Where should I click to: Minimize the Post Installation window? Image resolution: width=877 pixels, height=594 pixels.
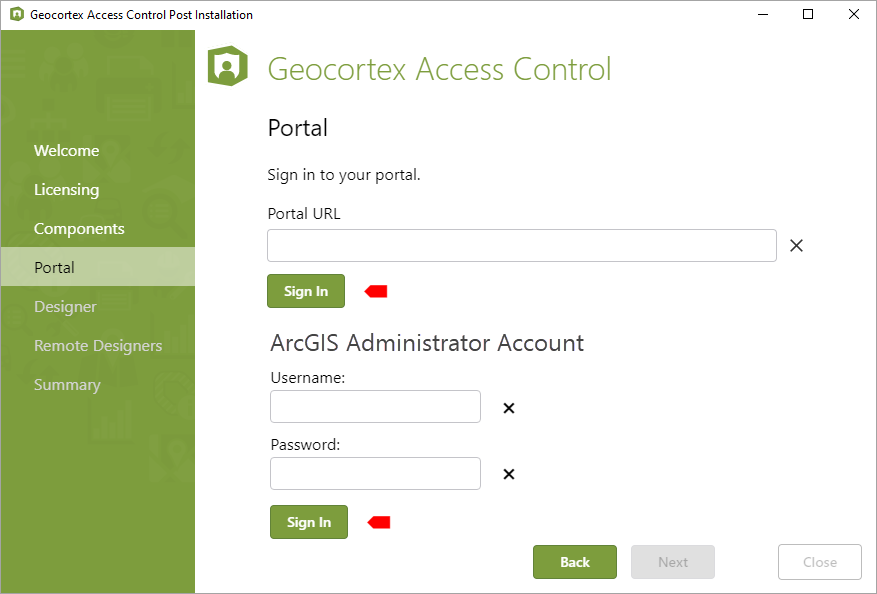(763, 15)
